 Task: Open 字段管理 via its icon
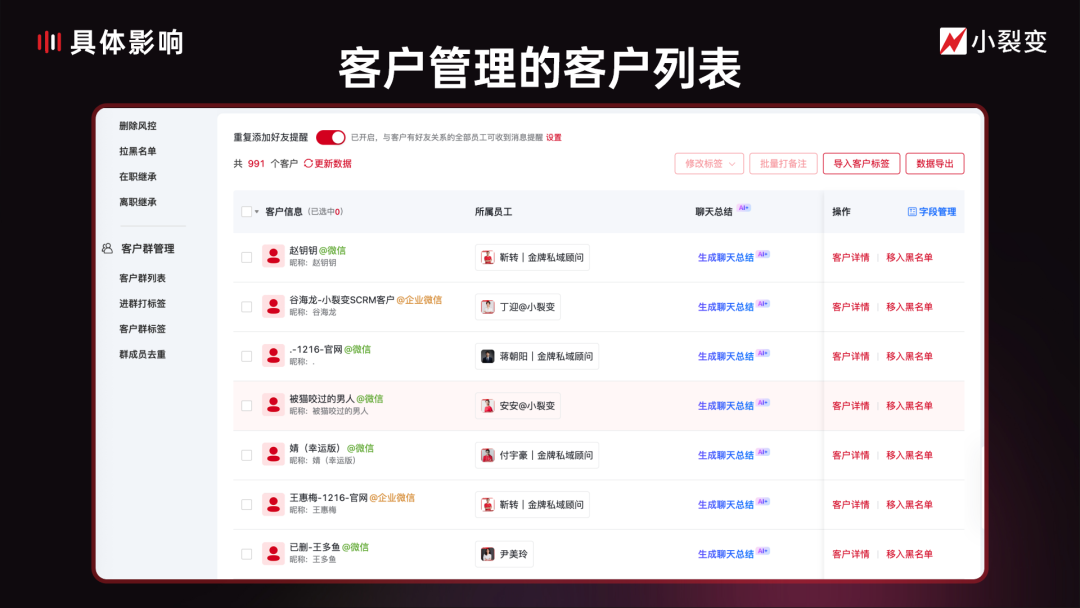point(912,211)
